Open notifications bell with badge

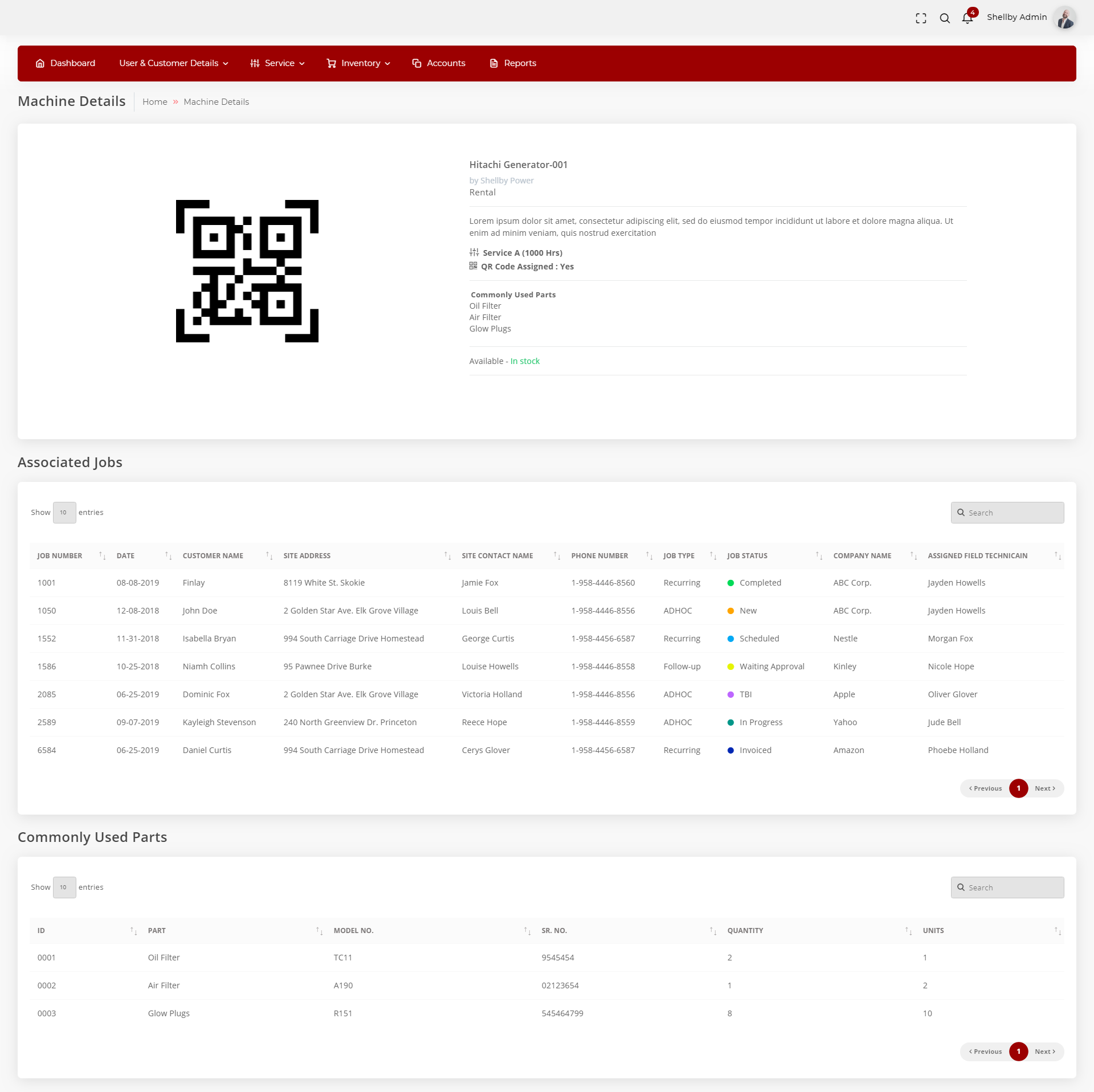coord(968,17)
